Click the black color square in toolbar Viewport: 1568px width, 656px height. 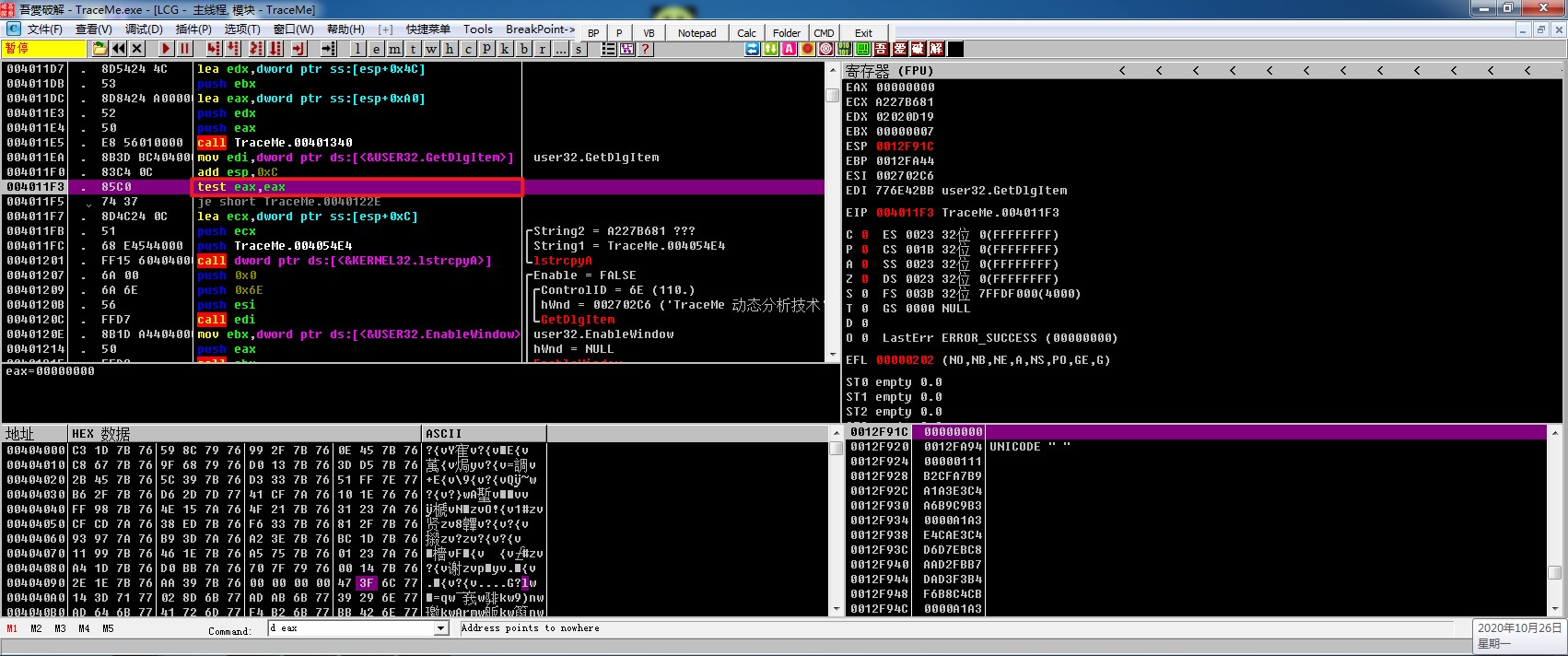click(955, 49)
